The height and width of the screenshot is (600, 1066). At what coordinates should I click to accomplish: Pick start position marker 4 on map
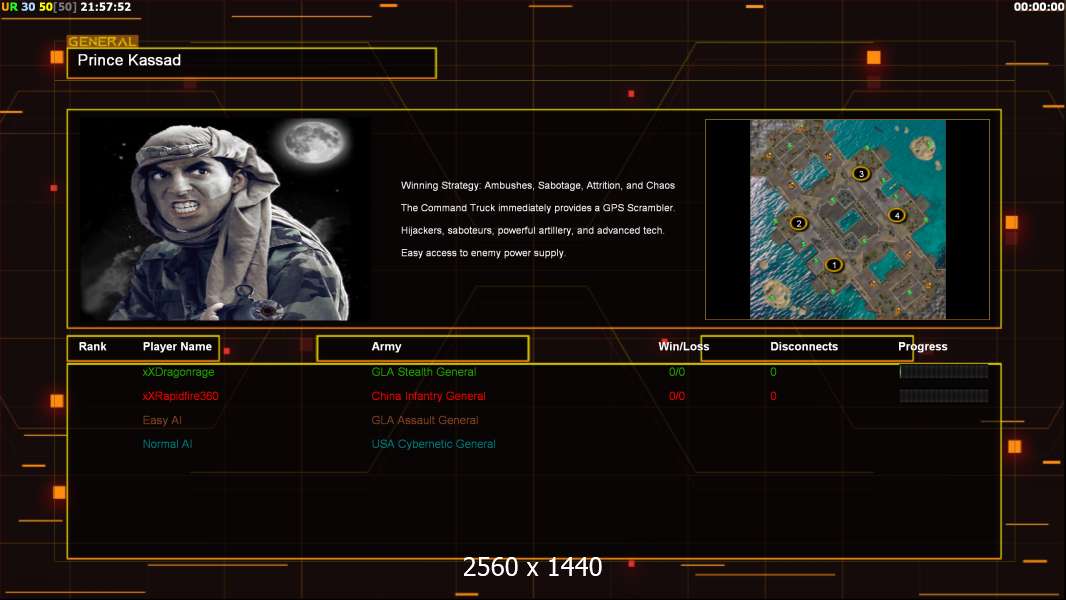(896, 215)
